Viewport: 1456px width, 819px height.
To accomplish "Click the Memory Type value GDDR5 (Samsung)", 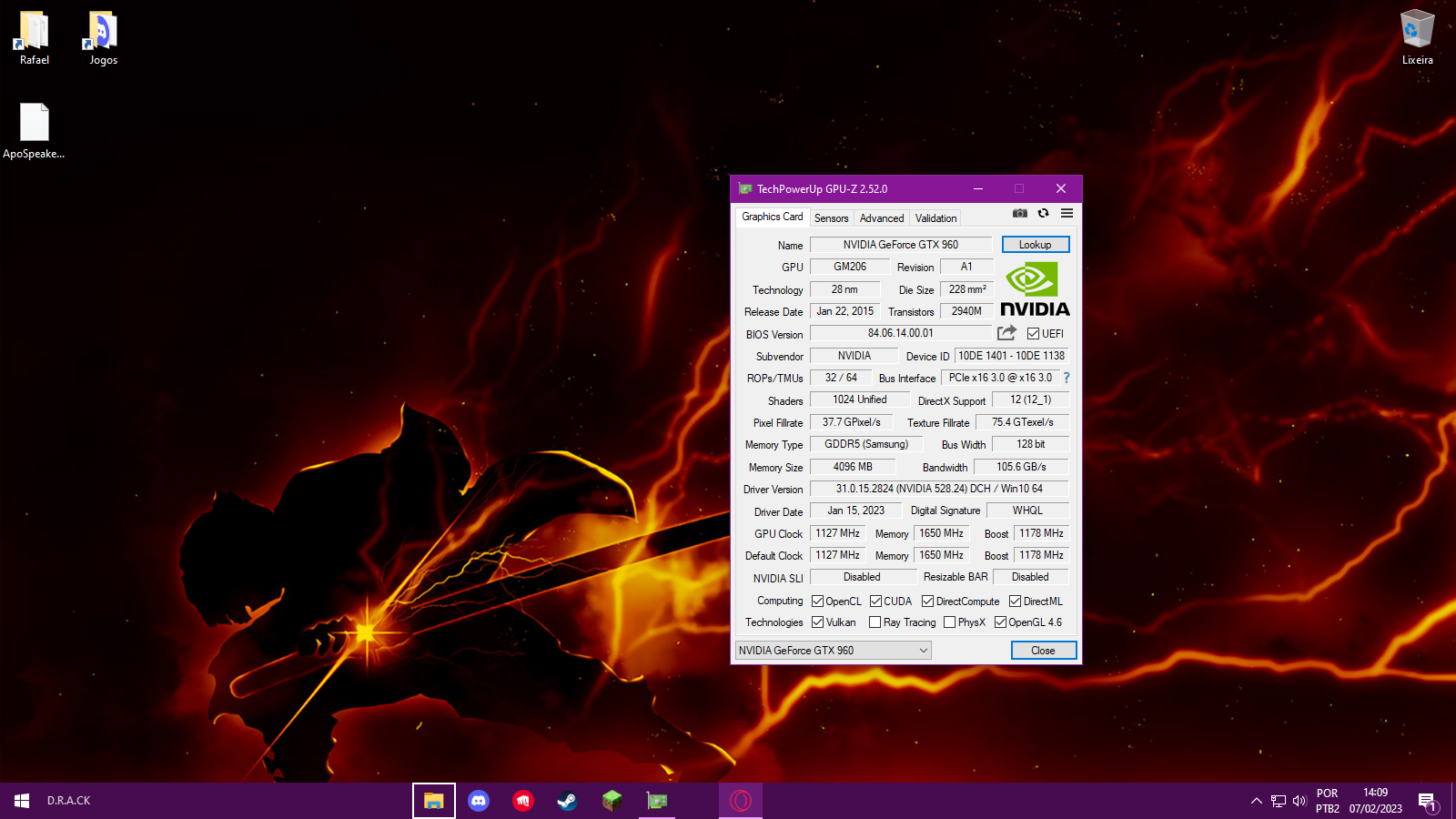I will click(866, 444).
